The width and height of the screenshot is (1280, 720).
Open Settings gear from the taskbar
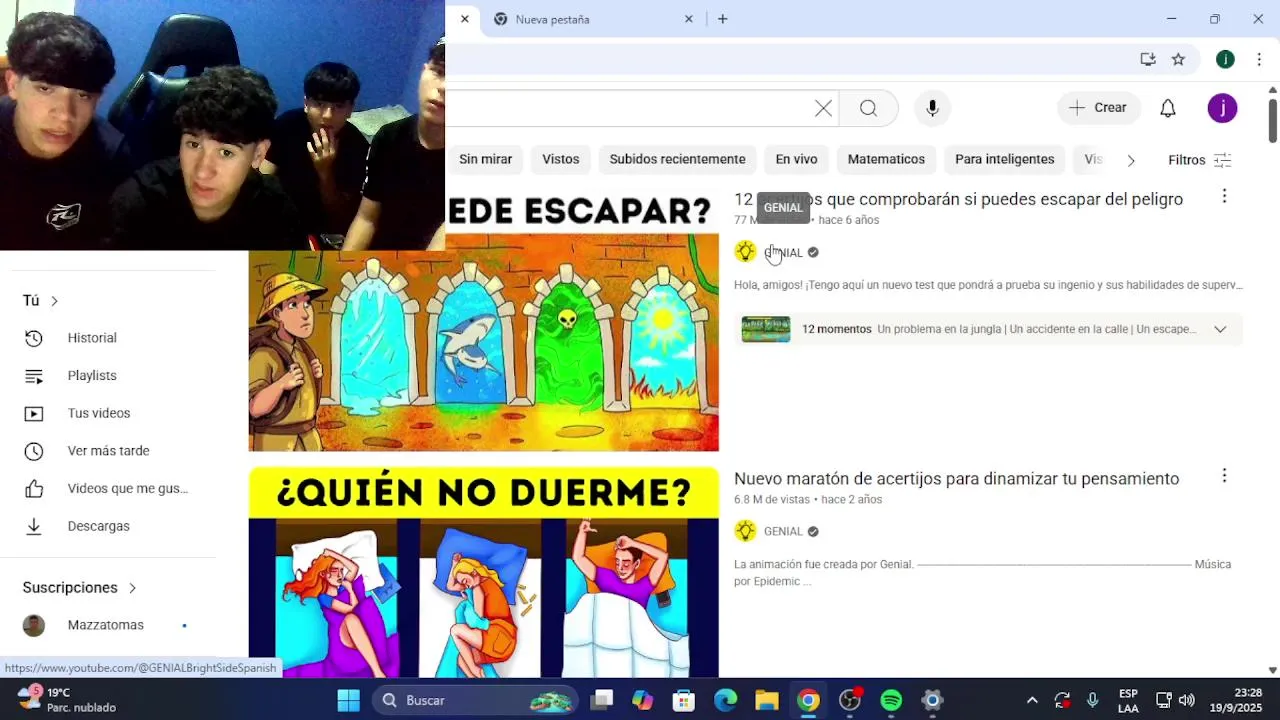(932, 700)
